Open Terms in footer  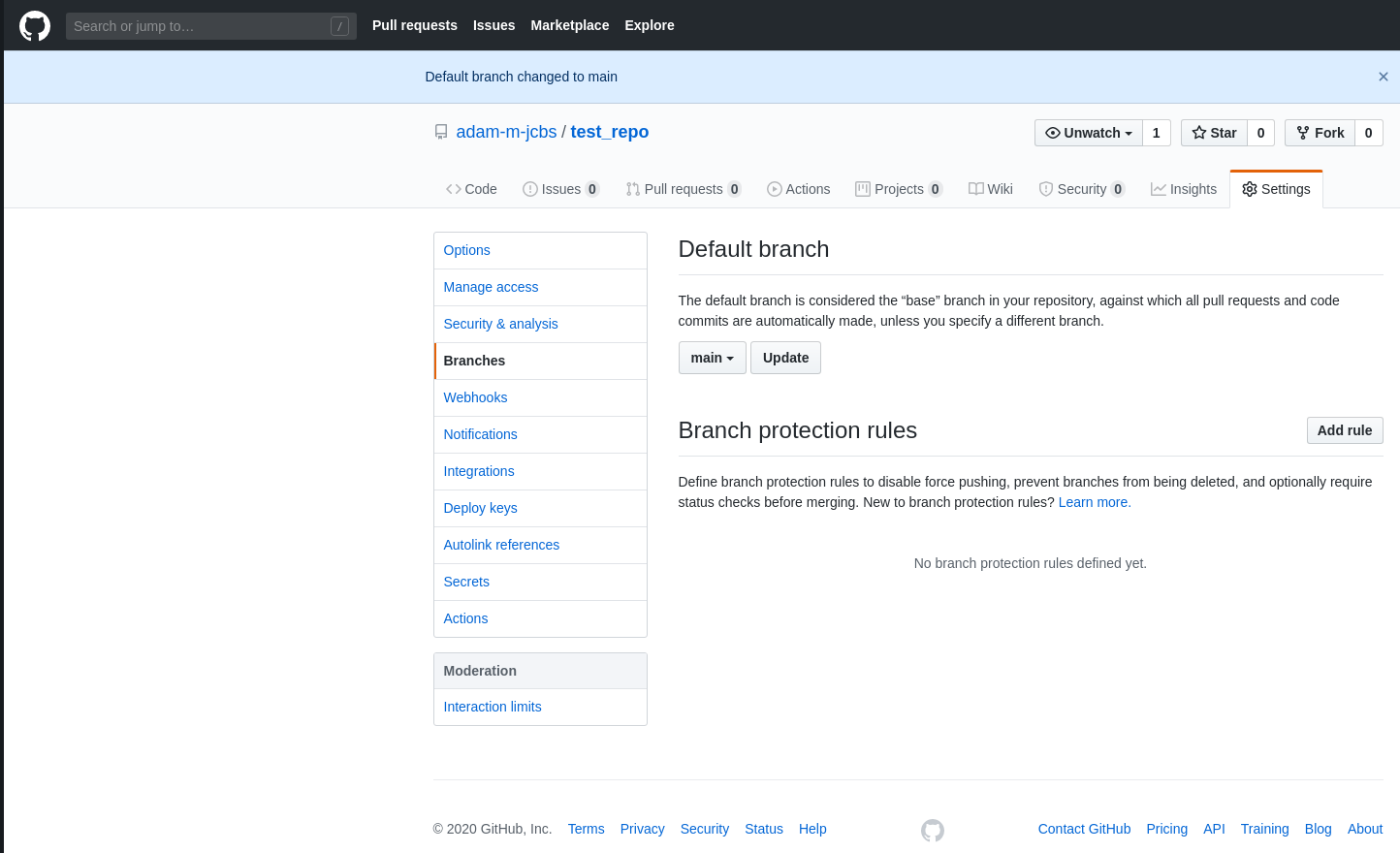587,829
